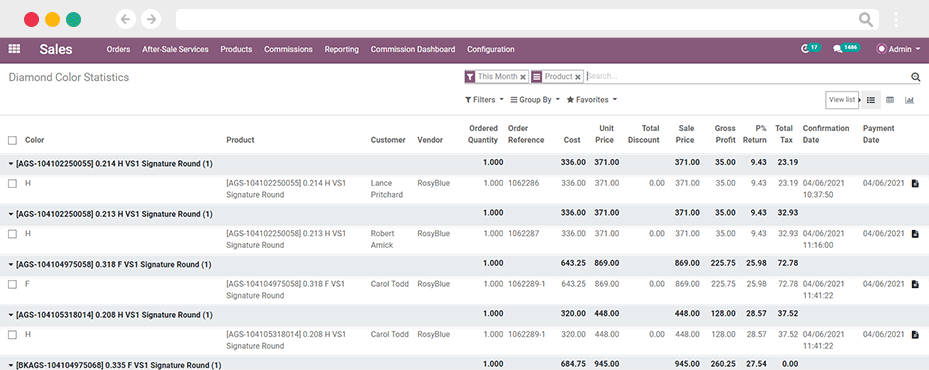
Task: Sort by the Confirmation Date column header
Action: click(x=826, y=135)
